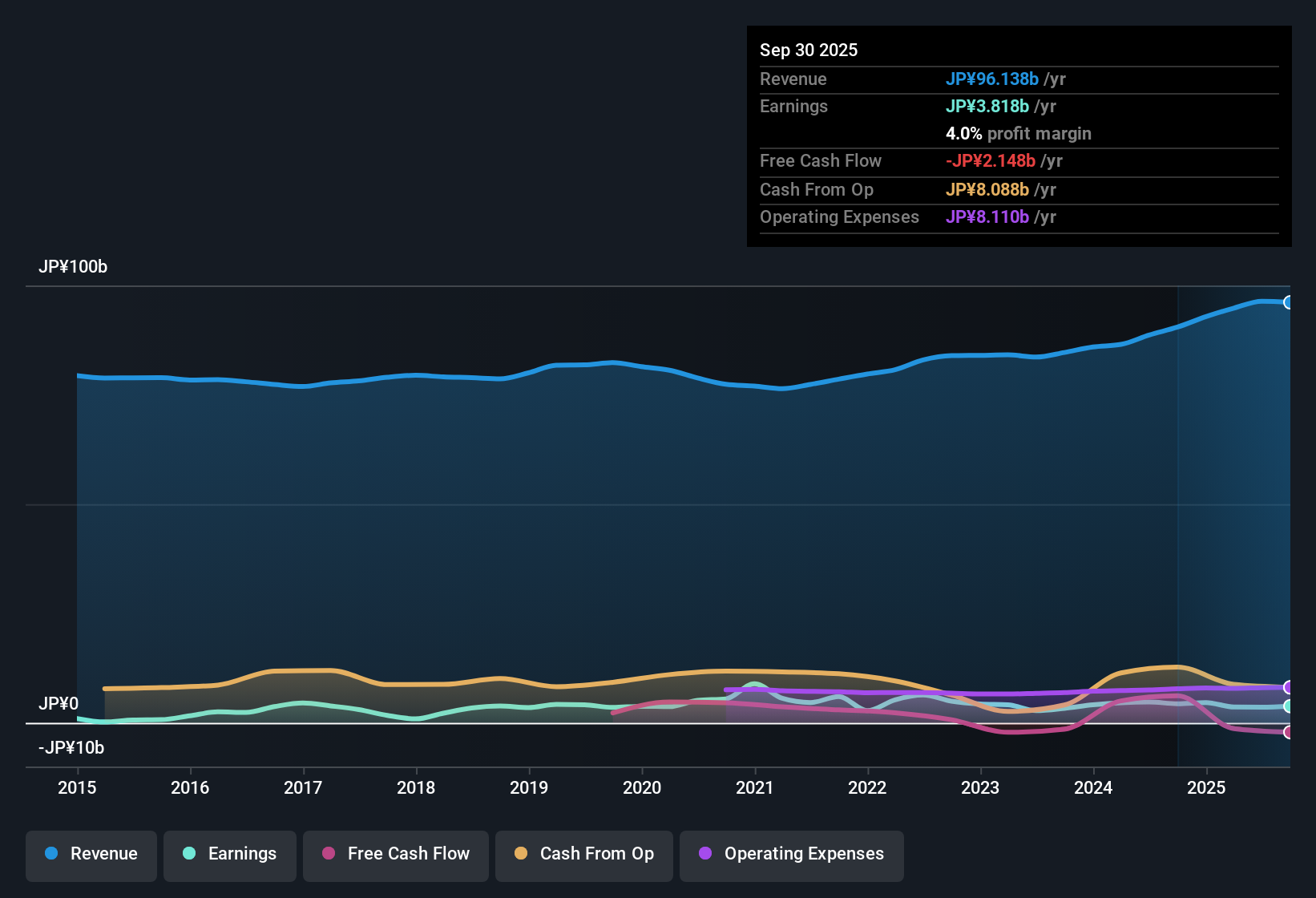Open the Operating Expenses legend entry

pyautogui.click(x=791, y=856)
